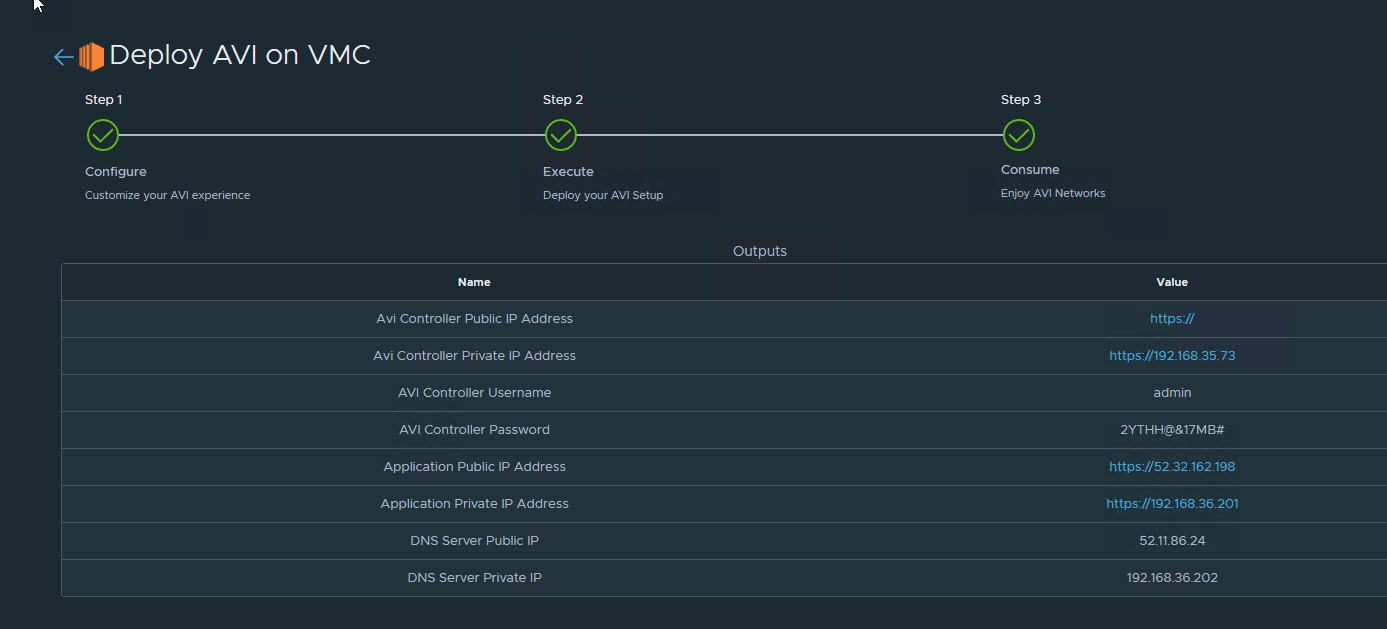Open the https://192.168.35.73 private controller link
The height and width of the screenshot is (629, 1387).
click(x=1172, y=356)
